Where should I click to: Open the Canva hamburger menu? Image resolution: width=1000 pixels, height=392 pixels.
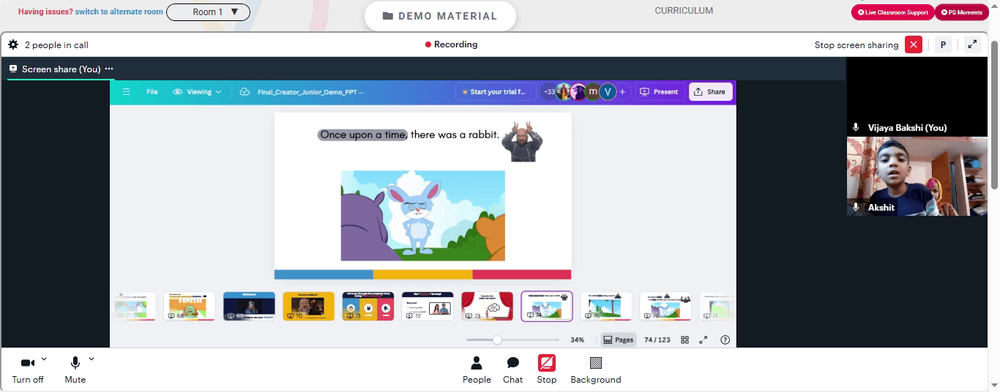point(126,92)
